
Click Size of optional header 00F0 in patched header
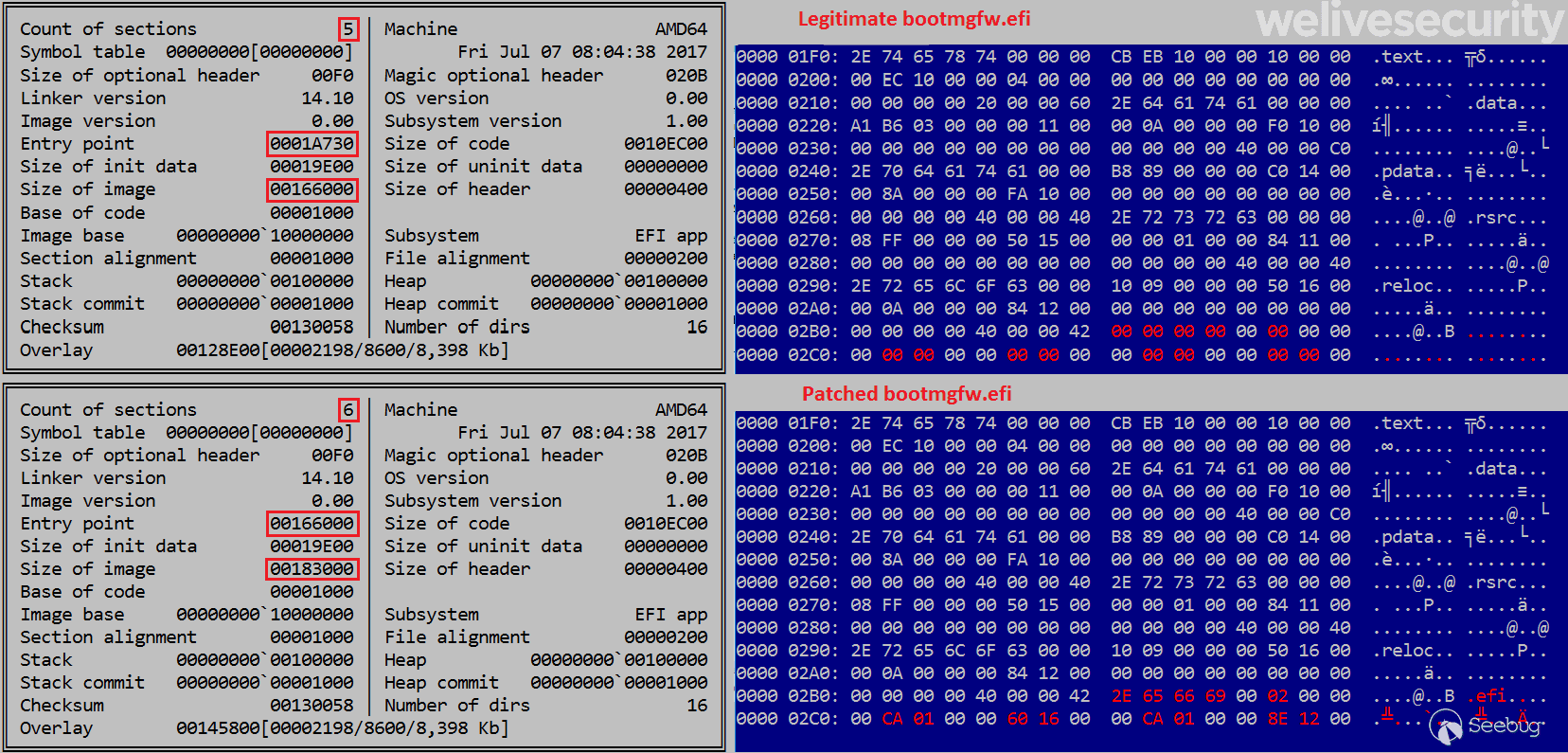pos(332,456)
